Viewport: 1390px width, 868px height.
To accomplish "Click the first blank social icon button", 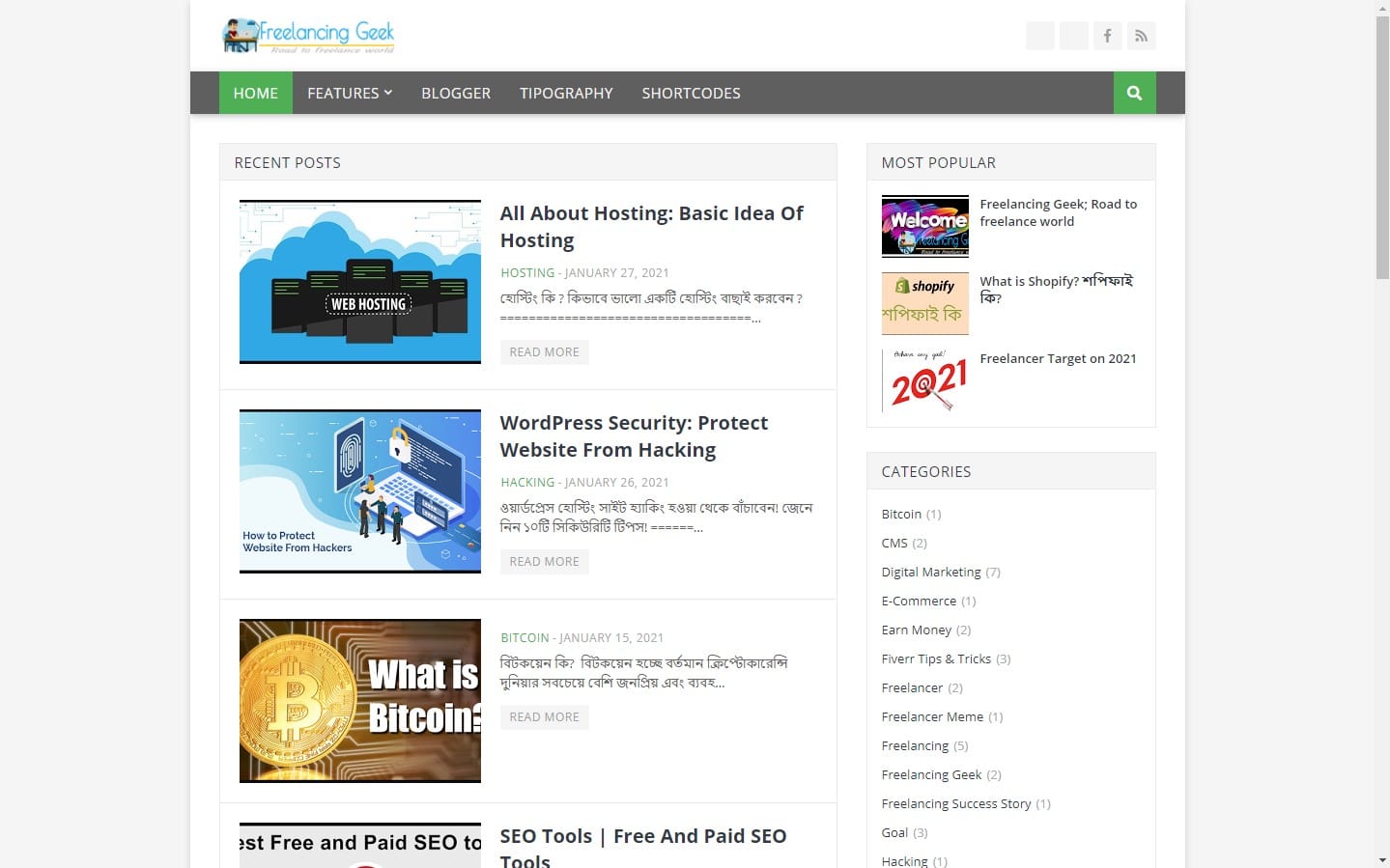I will click(x=1039, y=36).
